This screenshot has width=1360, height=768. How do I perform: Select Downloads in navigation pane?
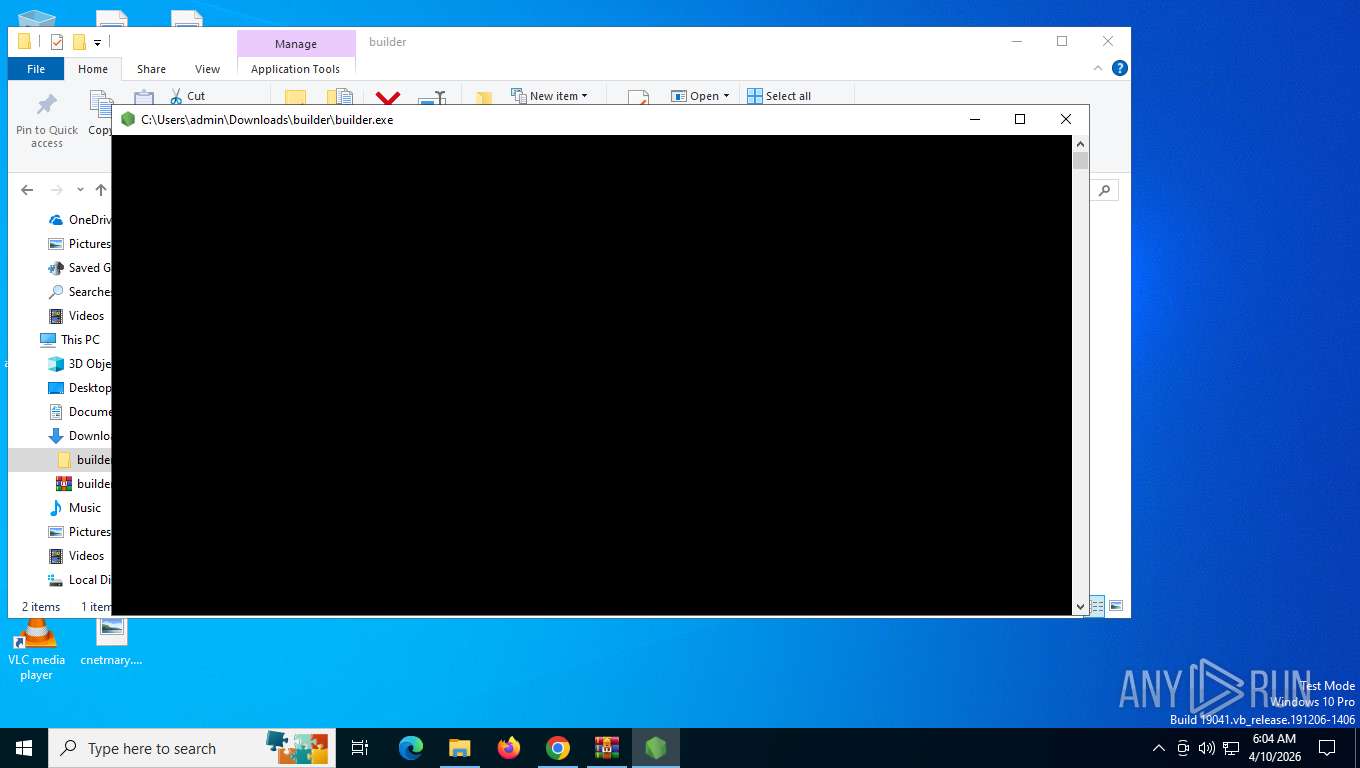[x=80, y=436]
